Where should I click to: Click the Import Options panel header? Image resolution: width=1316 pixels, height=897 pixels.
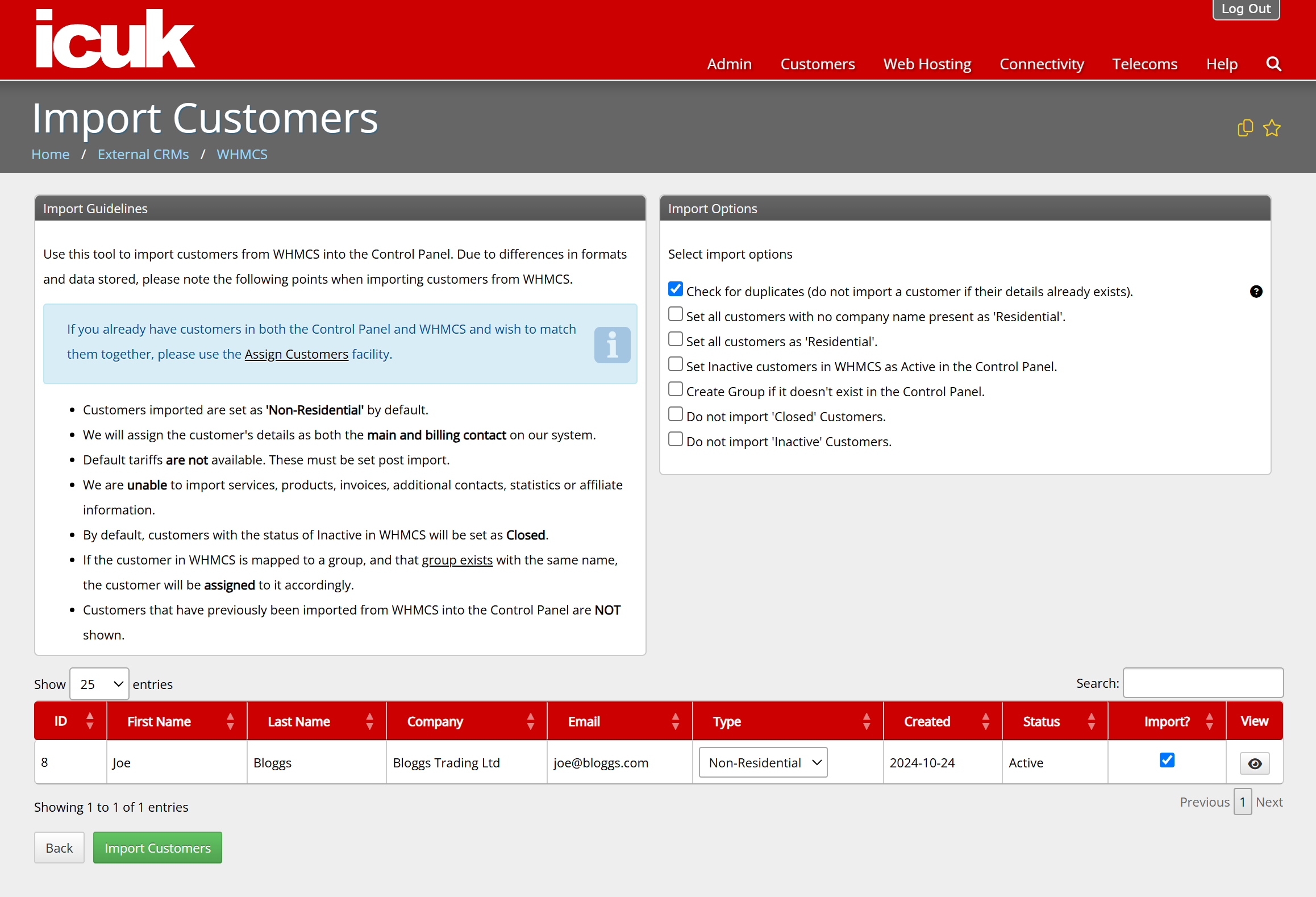pyautogui.click(x=965, y=209)
